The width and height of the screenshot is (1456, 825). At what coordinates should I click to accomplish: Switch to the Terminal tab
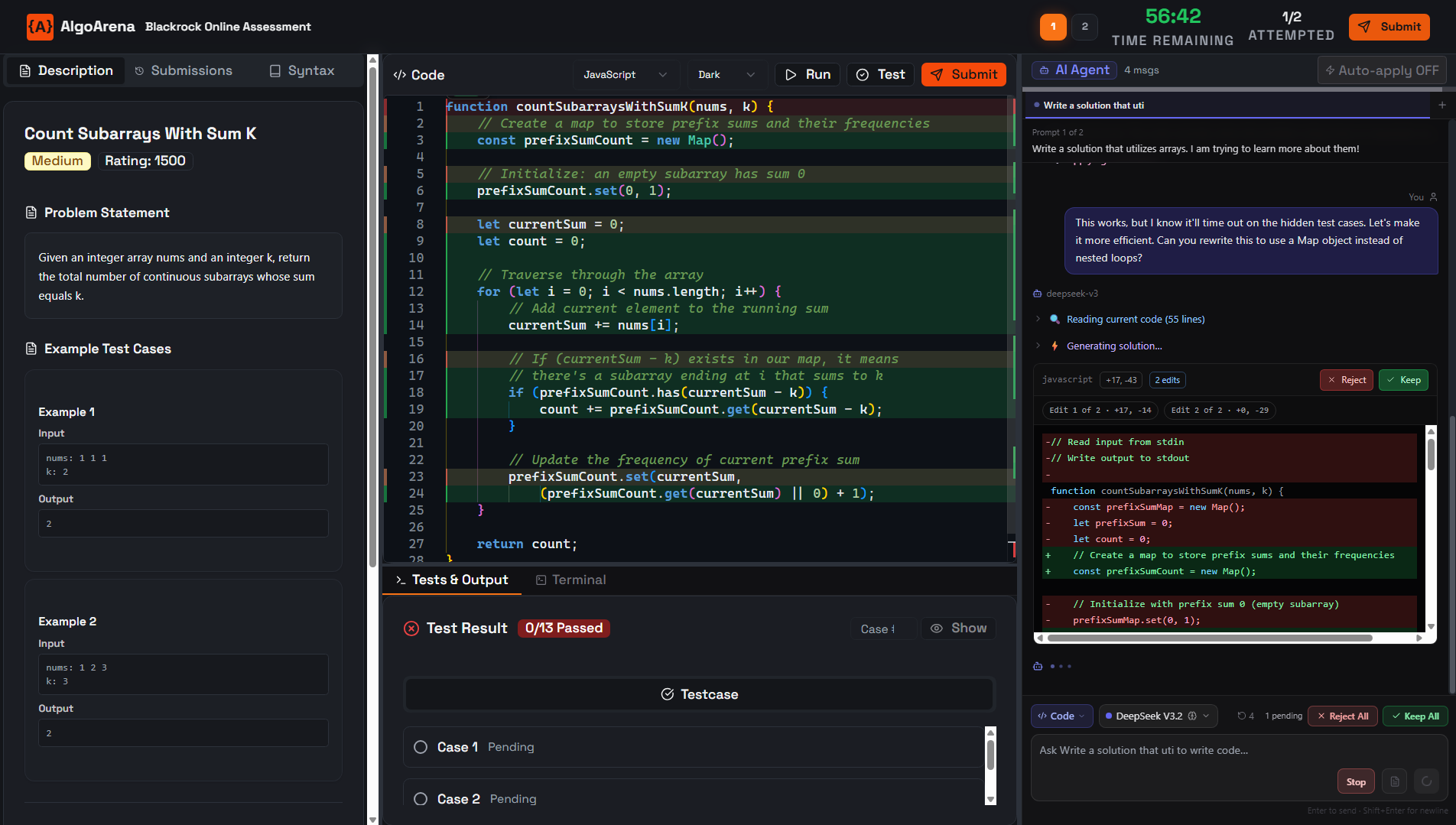click(570, 580)
